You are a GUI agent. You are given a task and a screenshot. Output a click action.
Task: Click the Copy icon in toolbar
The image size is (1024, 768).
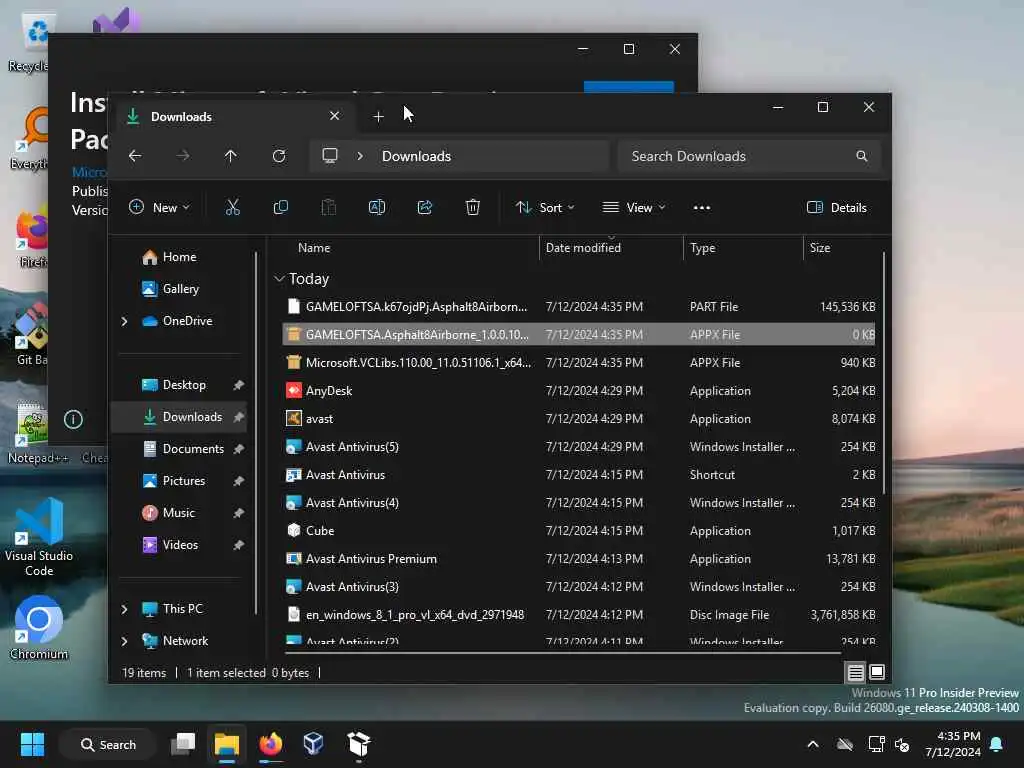click(x=281, y=208)
